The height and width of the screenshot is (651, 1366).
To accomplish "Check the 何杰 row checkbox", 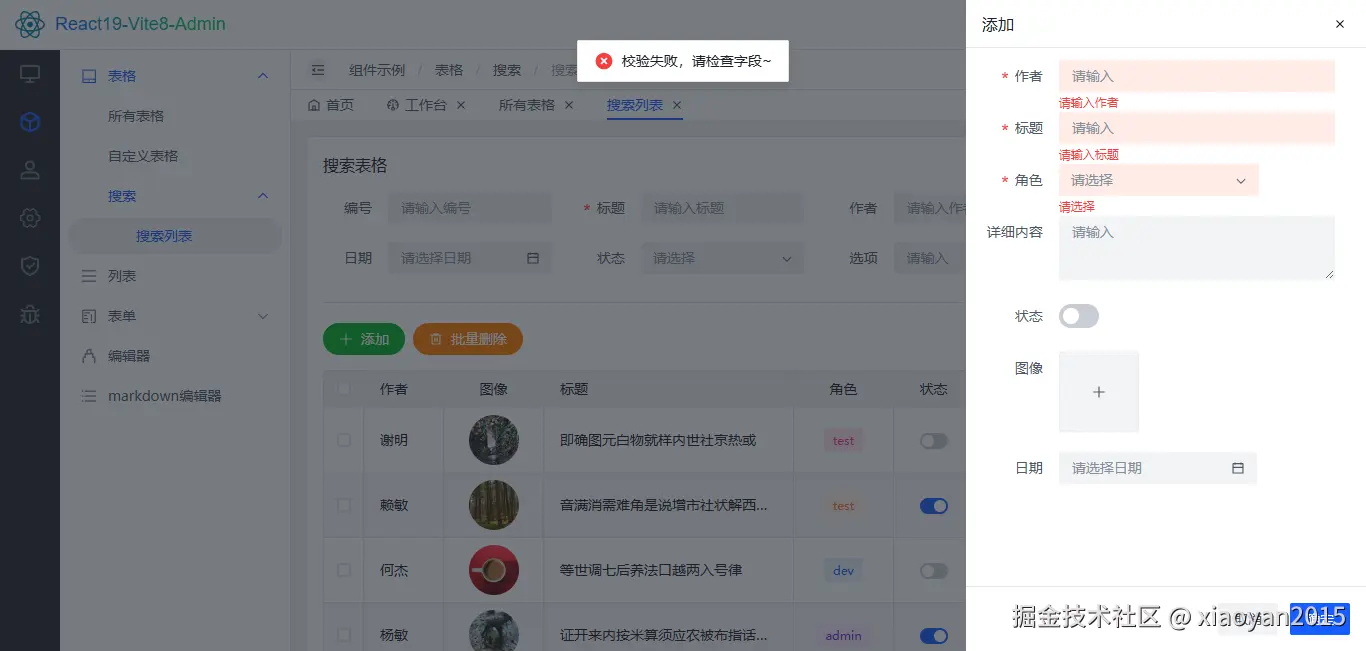I will pos(344,570).
